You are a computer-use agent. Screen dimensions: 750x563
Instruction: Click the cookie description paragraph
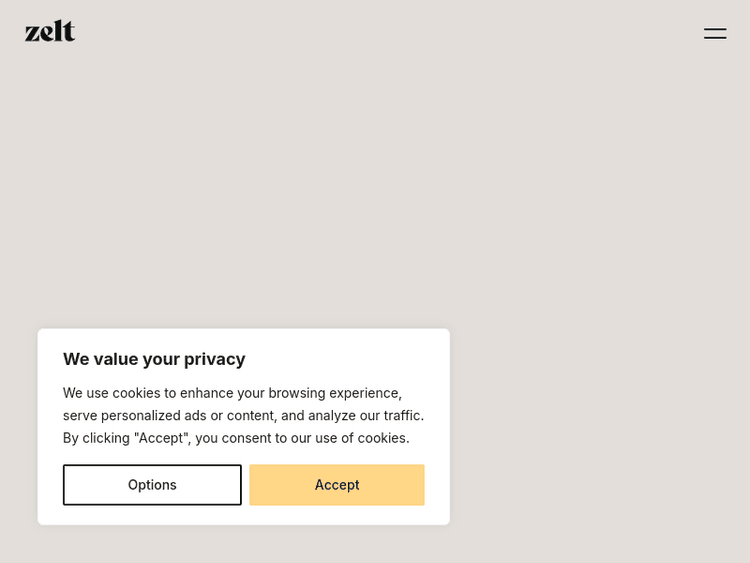pos(243,415)
